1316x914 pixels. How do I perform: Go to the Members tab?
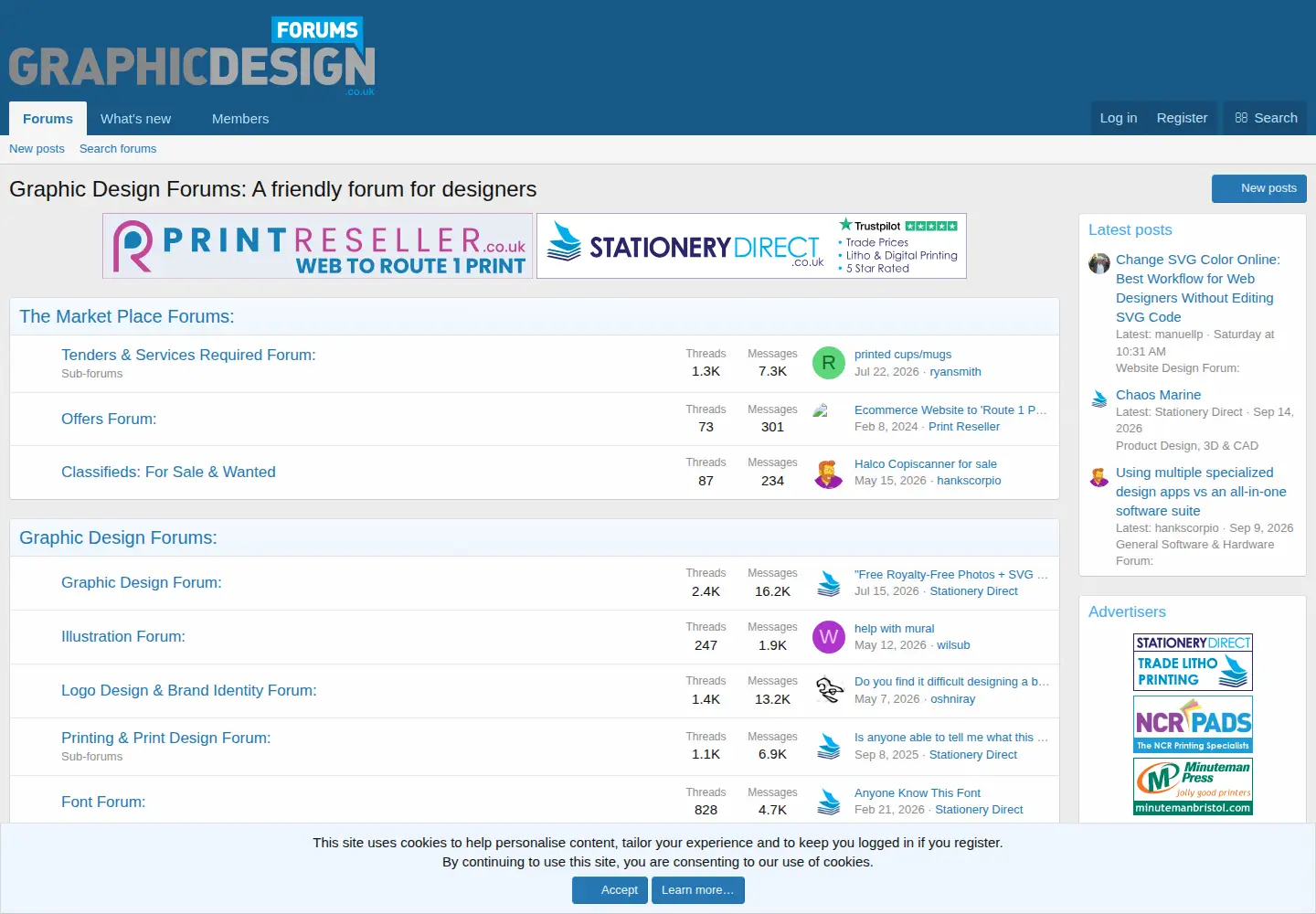click(x=240, y=119)
